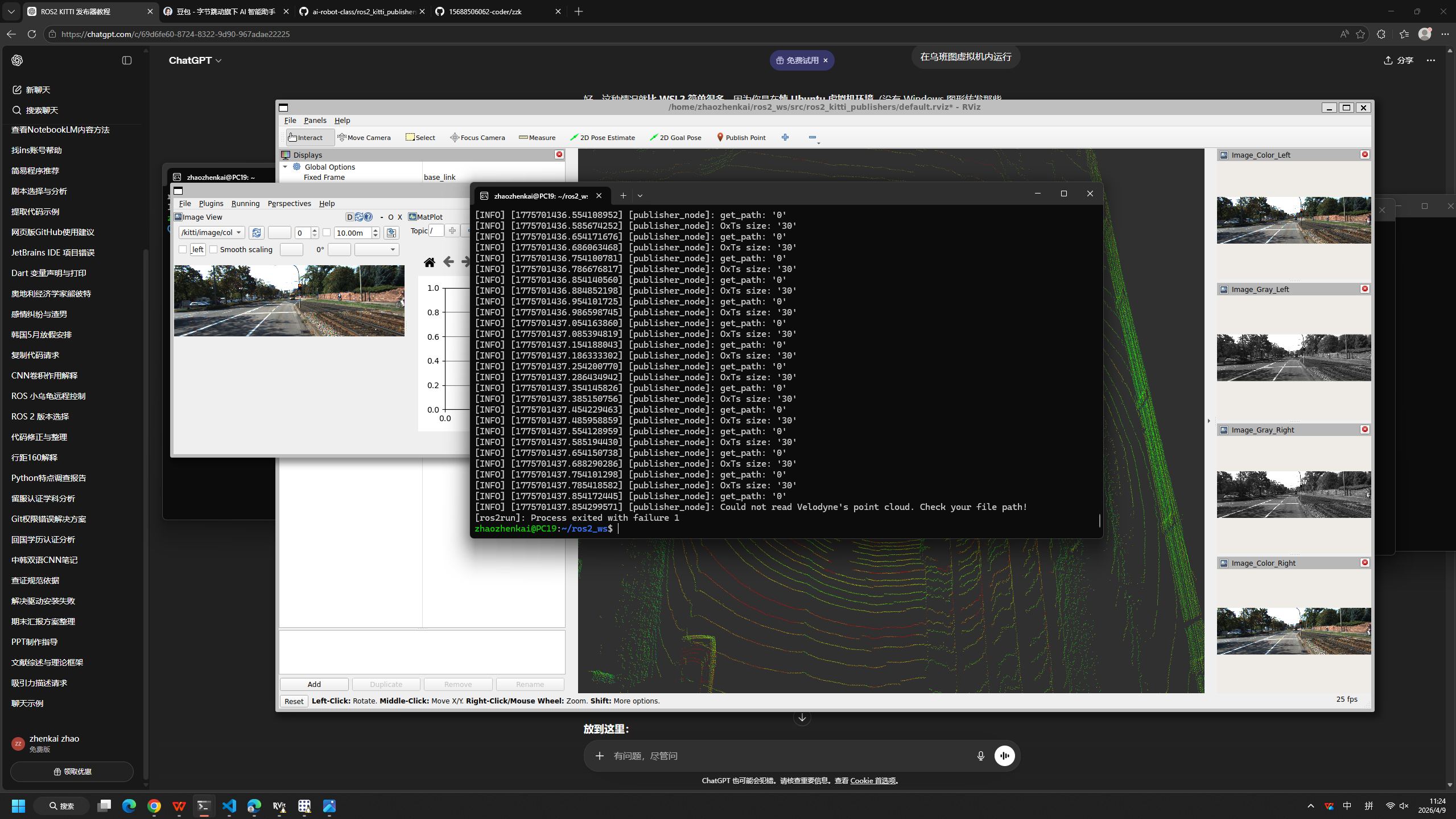Click the ChatGPT logo icon
This screenshot has height=819, width=1456.
(x=17, y=60)
